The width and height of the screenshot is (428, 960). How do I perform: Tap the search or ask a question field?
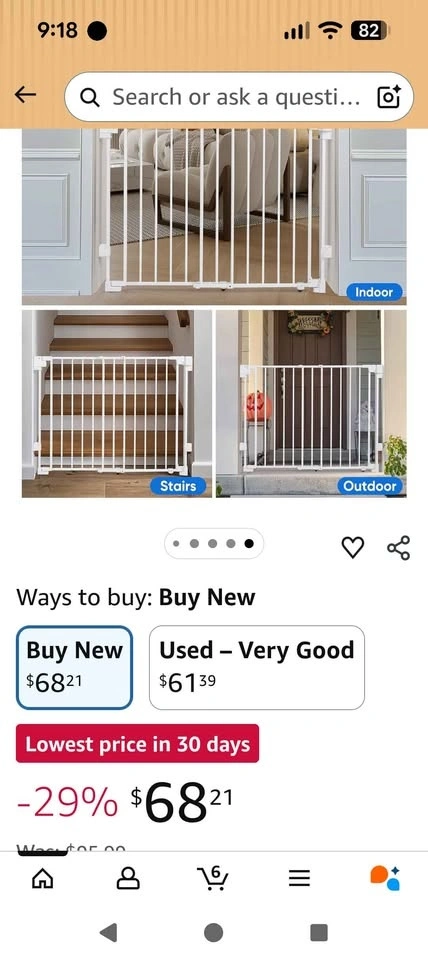239,97
